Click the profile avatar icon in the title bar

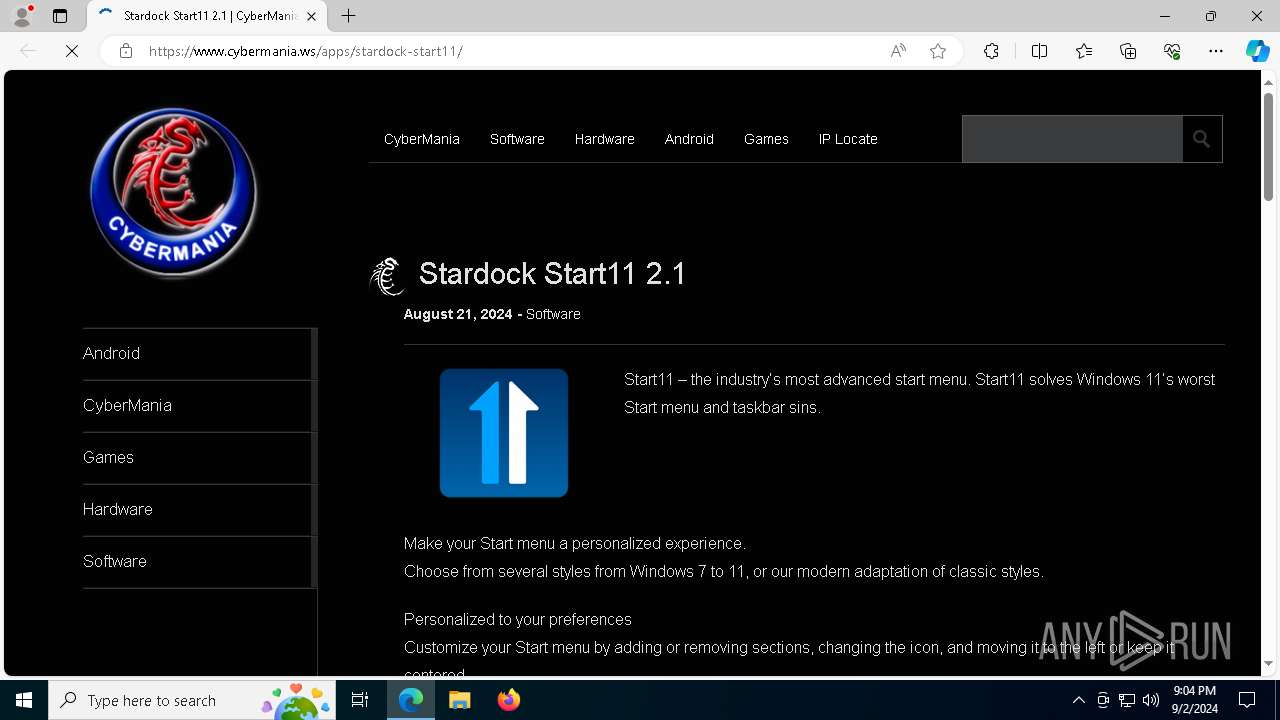pyautogui.click(x=21, y=16)
